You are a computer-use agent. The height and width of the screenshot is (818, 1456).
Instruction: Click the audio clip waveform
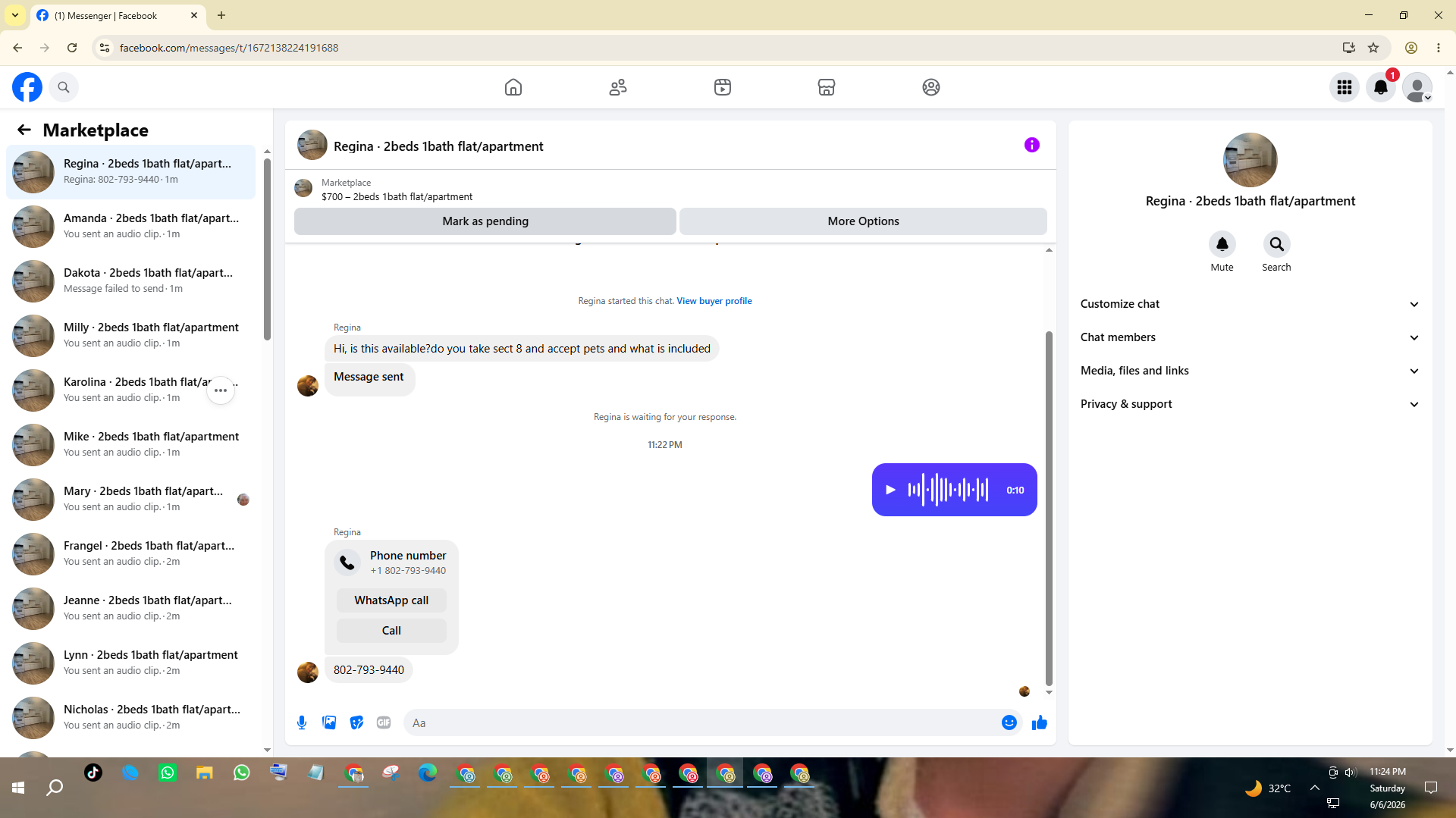[948, 490]
